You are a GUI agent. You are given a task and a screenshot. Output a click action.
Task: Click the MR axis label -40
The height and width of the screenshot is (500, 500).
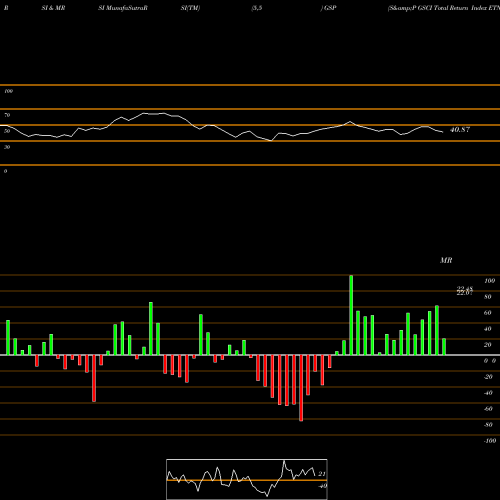(488, 393)
